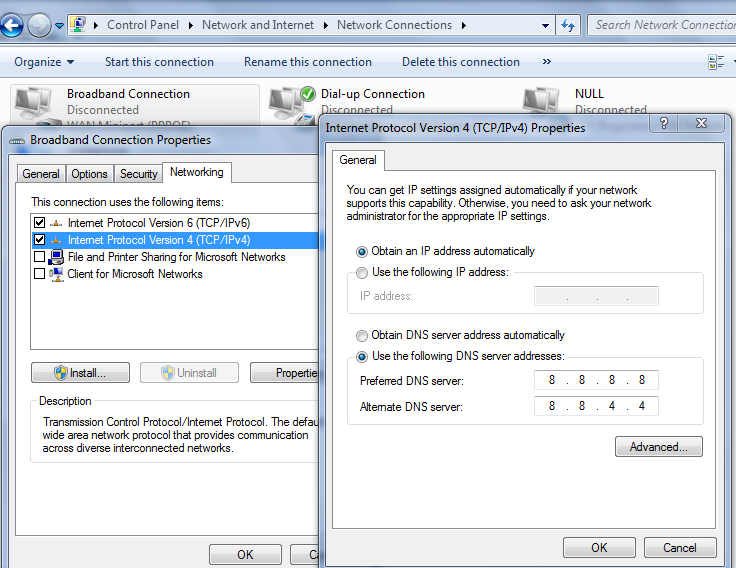Select File and Printer Sharing for Microsoft Networks
This screenshot has height=568, width=736.
click(176, 257)
